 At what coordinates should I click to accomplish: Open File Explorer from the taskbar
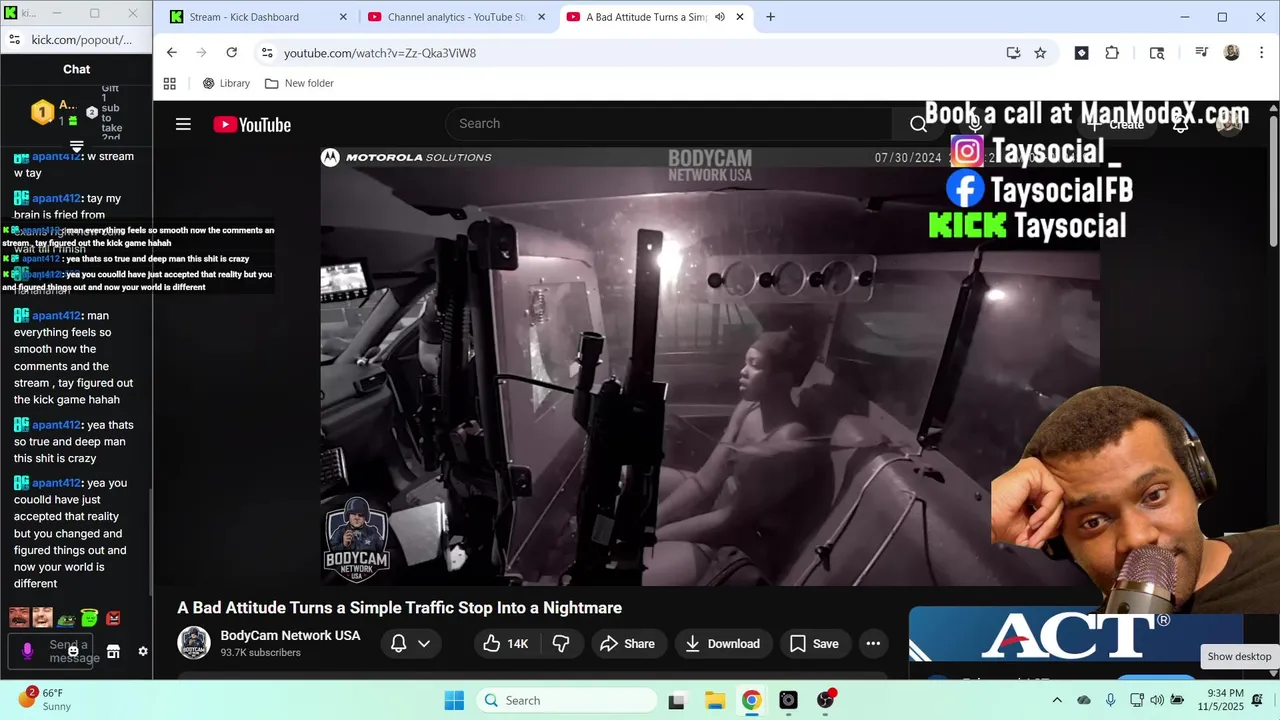(x=714, y=700)
